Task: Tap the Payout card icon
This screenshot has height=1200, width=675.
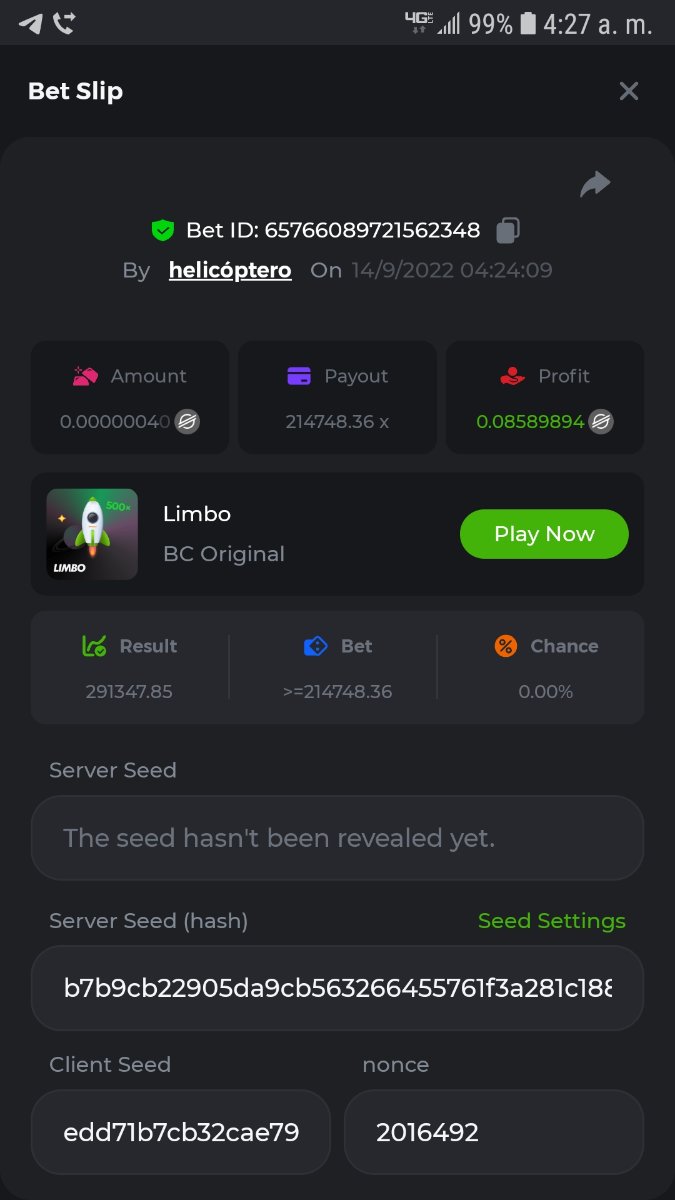Action: coord(299,376)
